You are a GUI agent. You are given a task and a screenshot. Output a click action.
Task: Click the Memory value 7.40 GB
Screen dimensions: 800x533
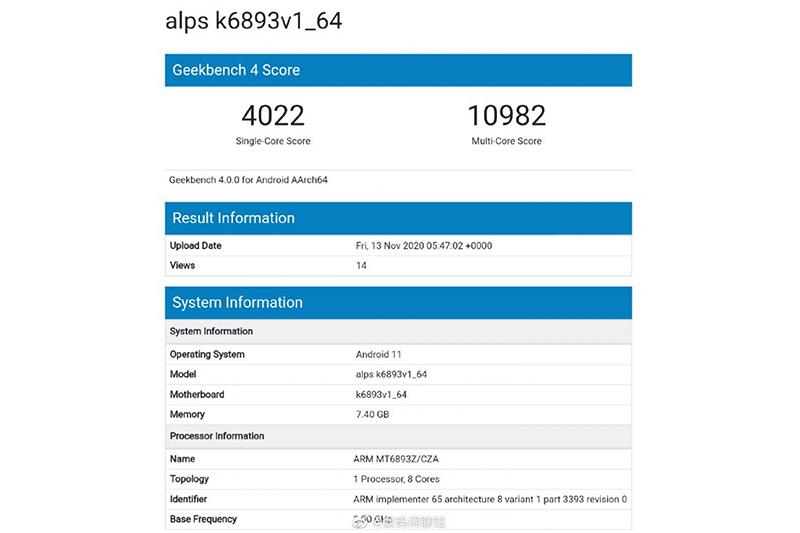[x=374, y=414]
